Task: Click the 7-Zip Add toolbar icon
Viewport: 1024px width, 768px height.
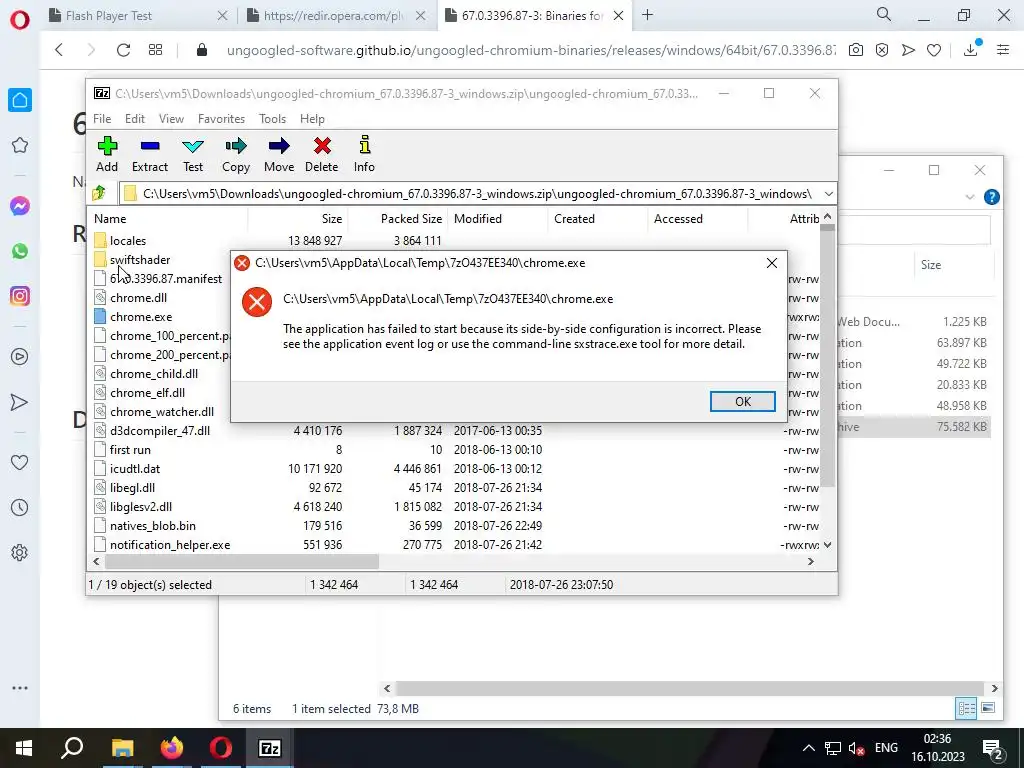Action: coord(107,146)
